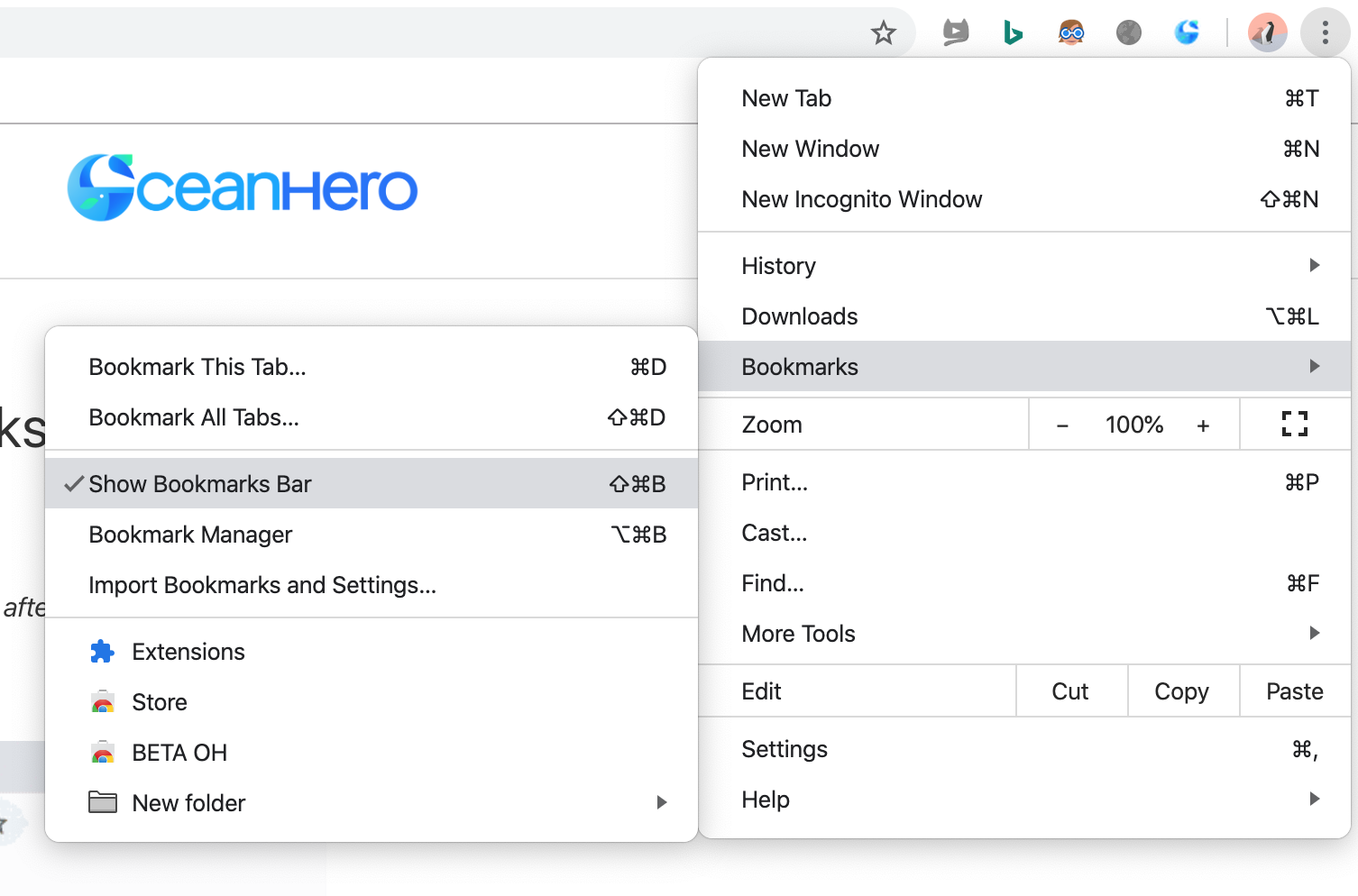Image resolution: width=1358 pixels, height=896 pixels.
Task: Click the Paste button in Edit row
Action: tap(1294, 691)
